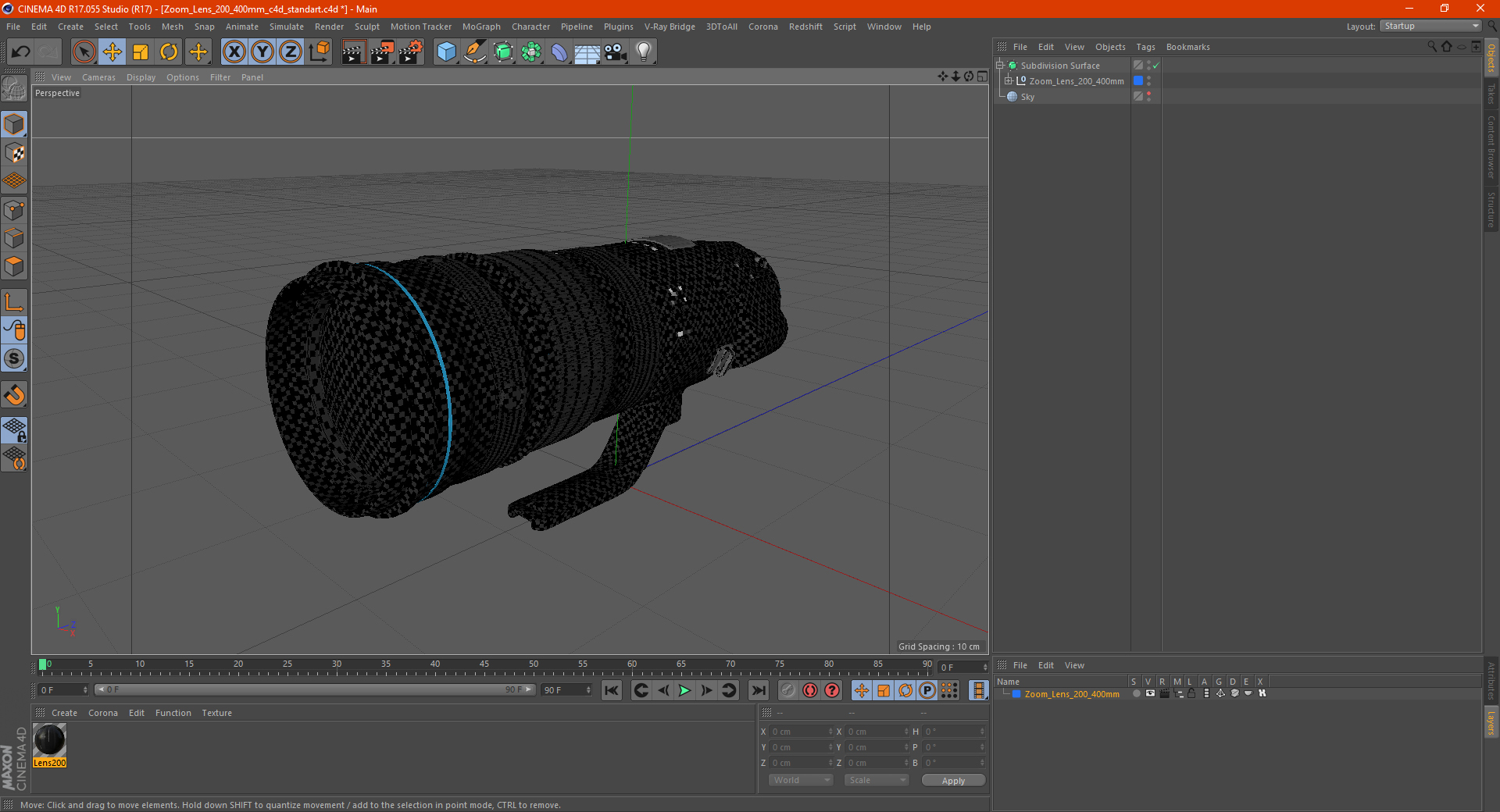Click timeline marker at frame 45
This screenshot has width=1500, height=812.
point(484,664)
